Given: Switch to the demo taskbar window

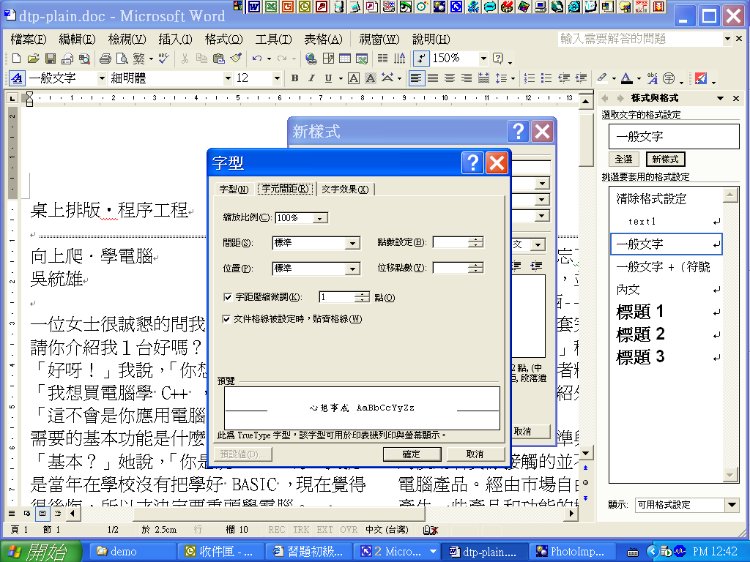Looking at the screenshot, I should 131,551.
